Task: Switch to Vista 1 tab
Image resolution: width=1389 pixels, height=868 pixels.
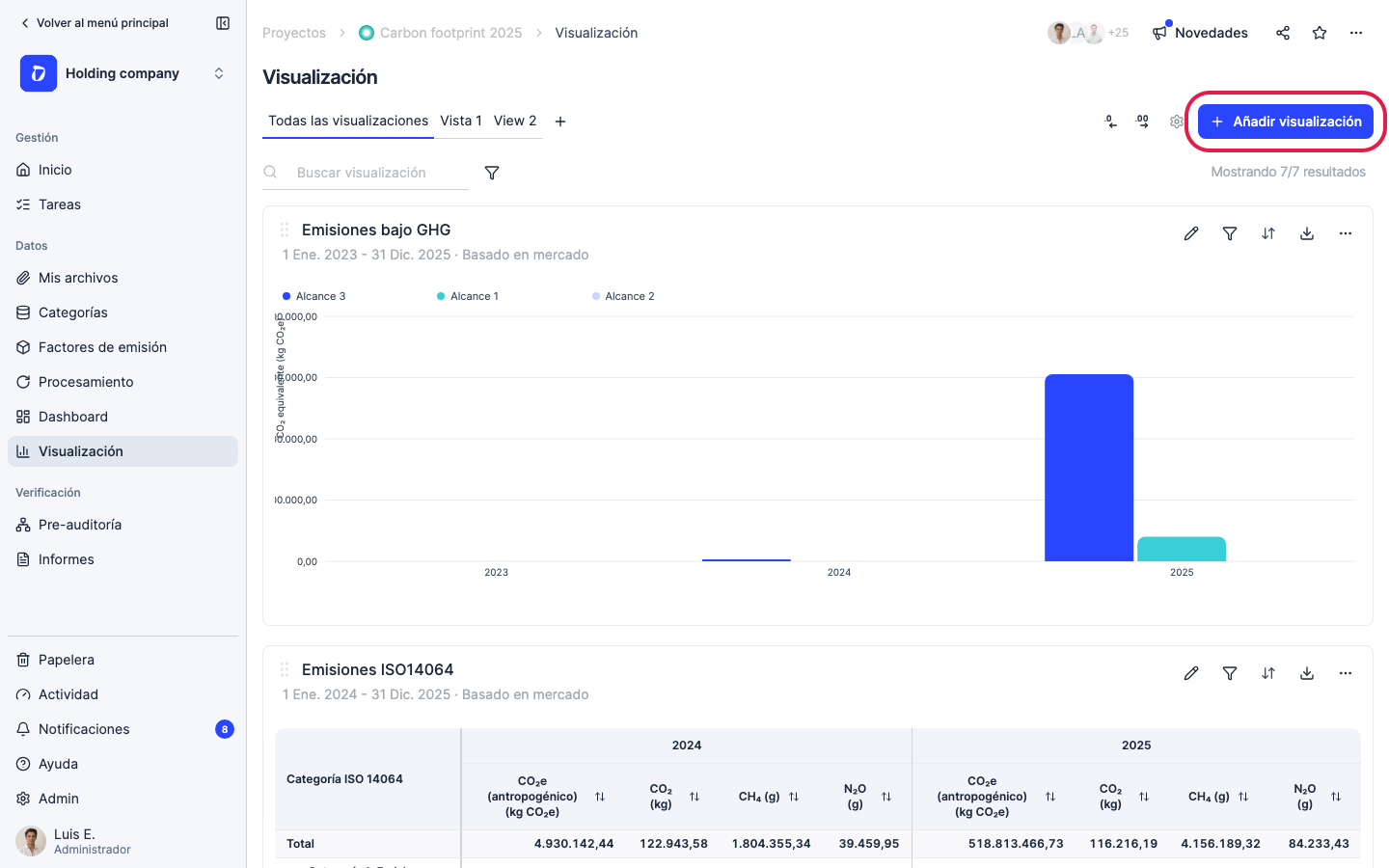Action: [461, 121]
